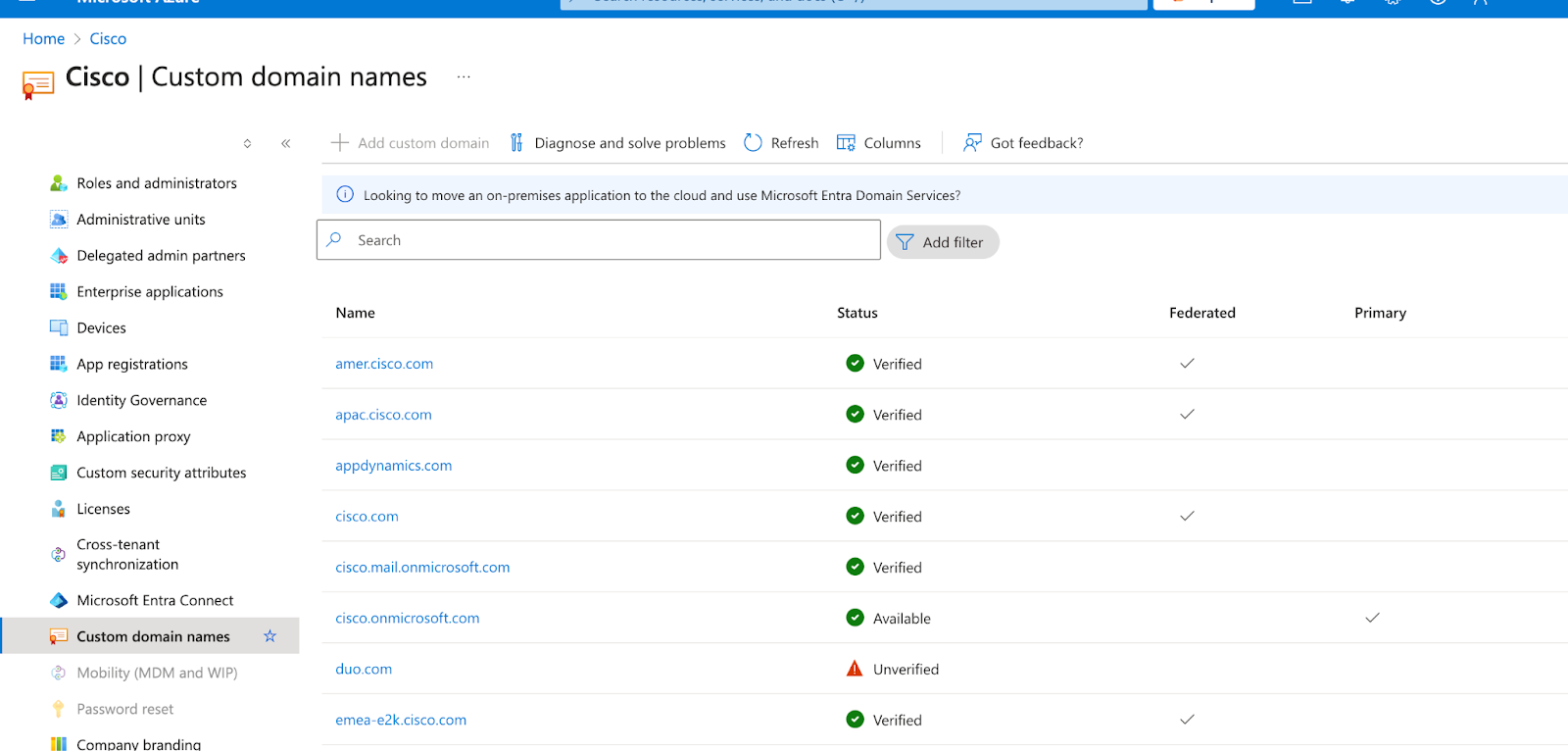
Task: Open Diagnose and solve problems
Action: click(x=617, y=143)
